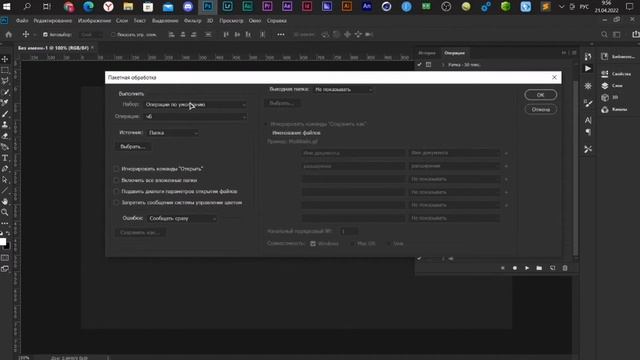
Task: Select the Zoom tool
Action: pos(5,213)
